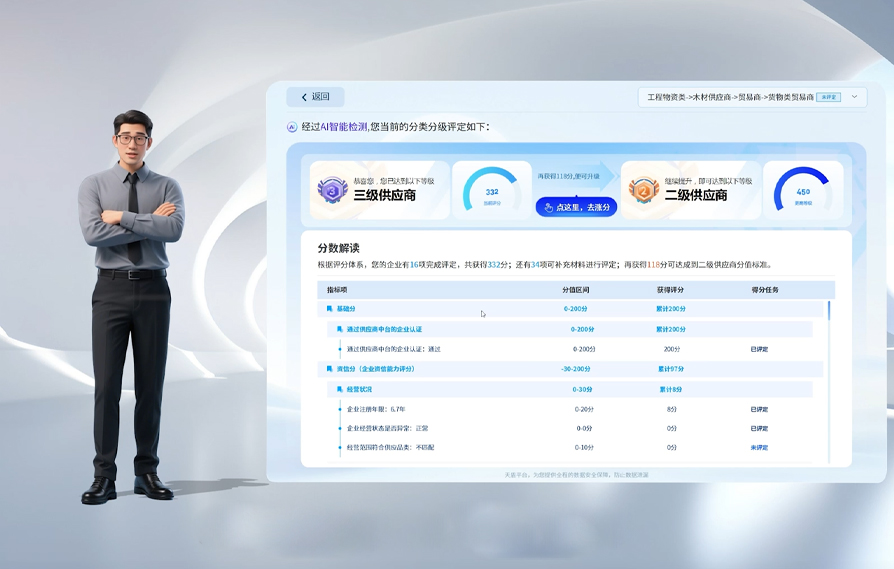Viewport: 894px width, 569px height.
Task: Click the 分数解读 heading
Action: 339,248
